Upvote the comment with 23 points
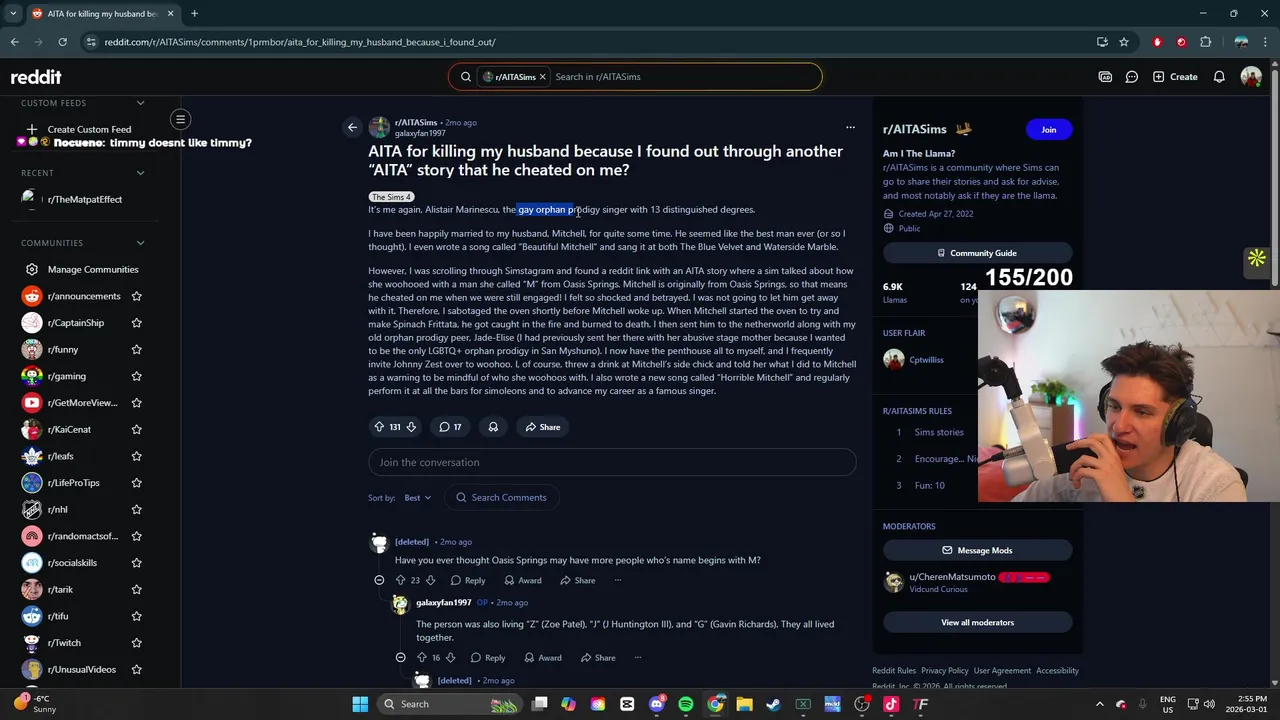Screen dimensions: 1280x720 [400, 580]
